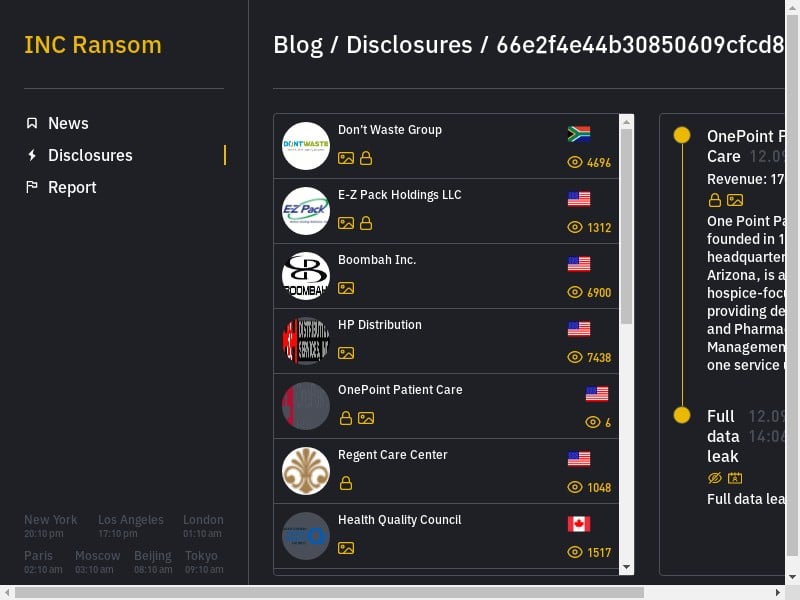Click US flag on Regent Care Center

579,459
